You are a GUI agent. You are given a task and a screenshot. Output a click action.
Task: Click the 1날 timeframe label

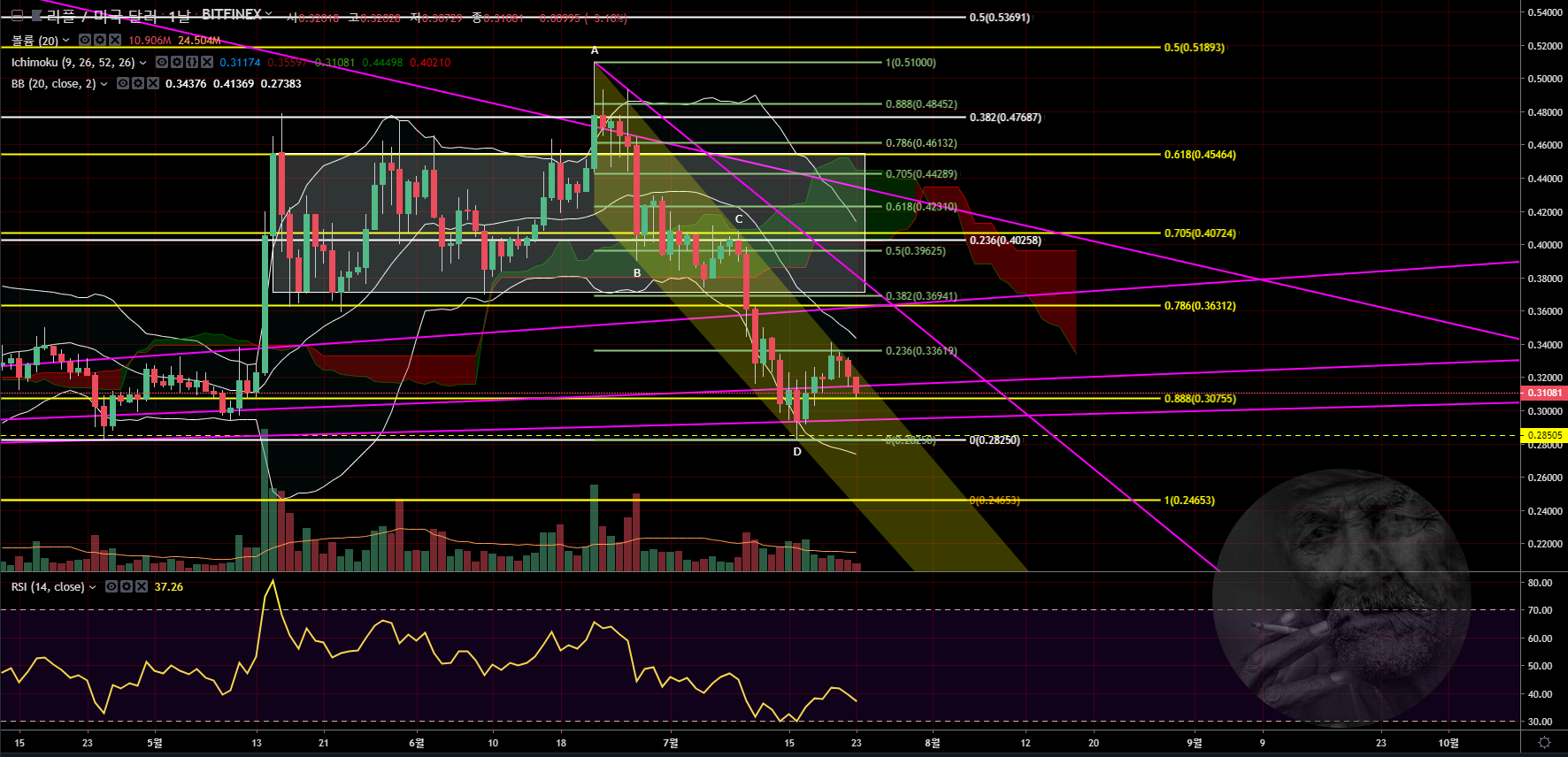pos(179,16)
